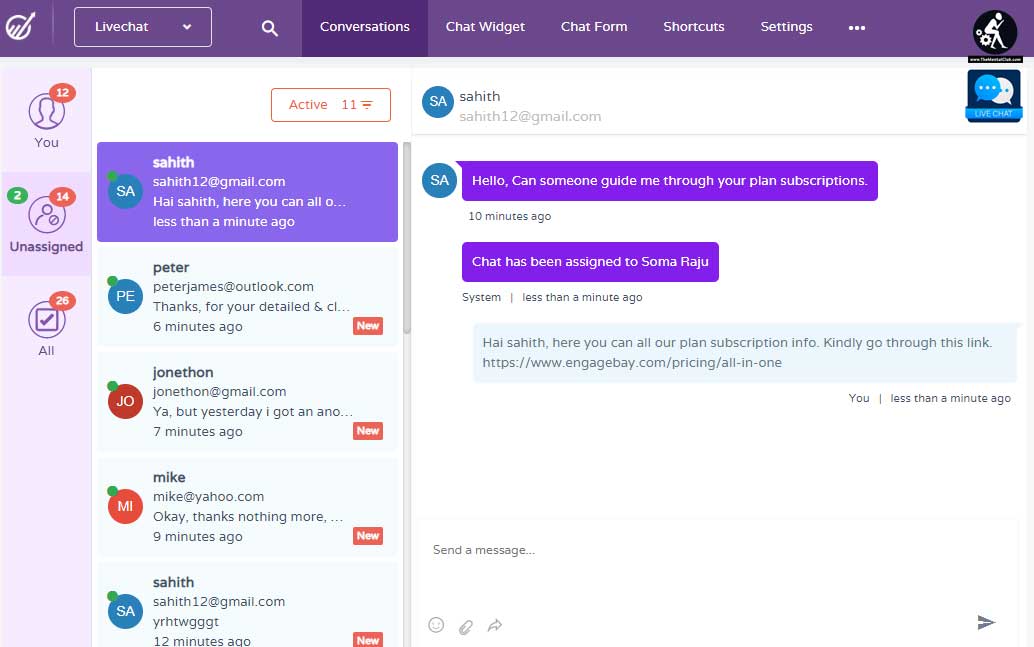The width and height of the screenshot is (1034, 647).
Task: Click the SA avatar in chat header
Action: pyautogui.click(x=438, y=102)
